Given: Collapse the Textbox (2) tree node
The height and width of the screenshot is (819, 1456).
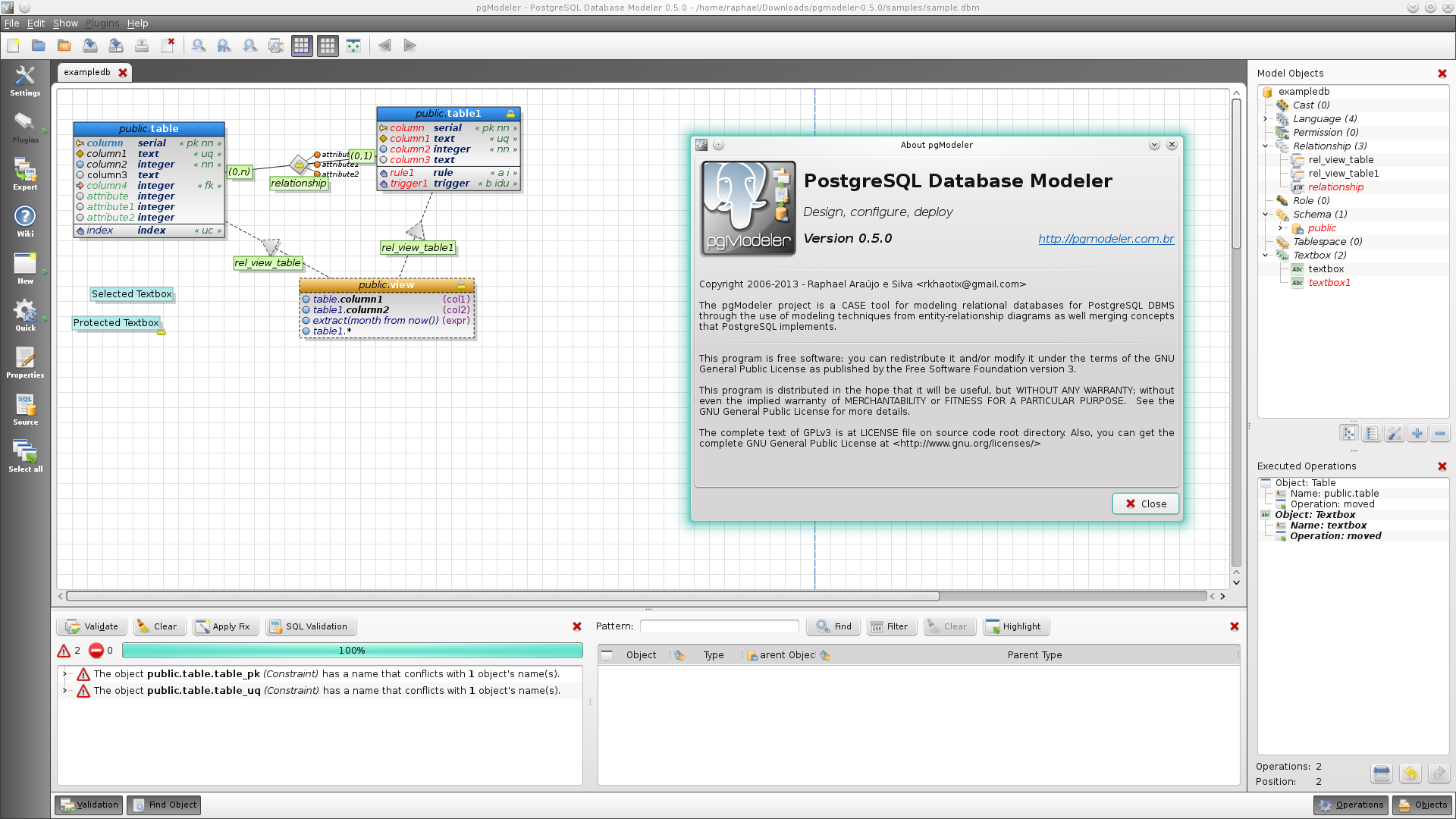Looking at the screenshot, I should [x=1266, y=256].
